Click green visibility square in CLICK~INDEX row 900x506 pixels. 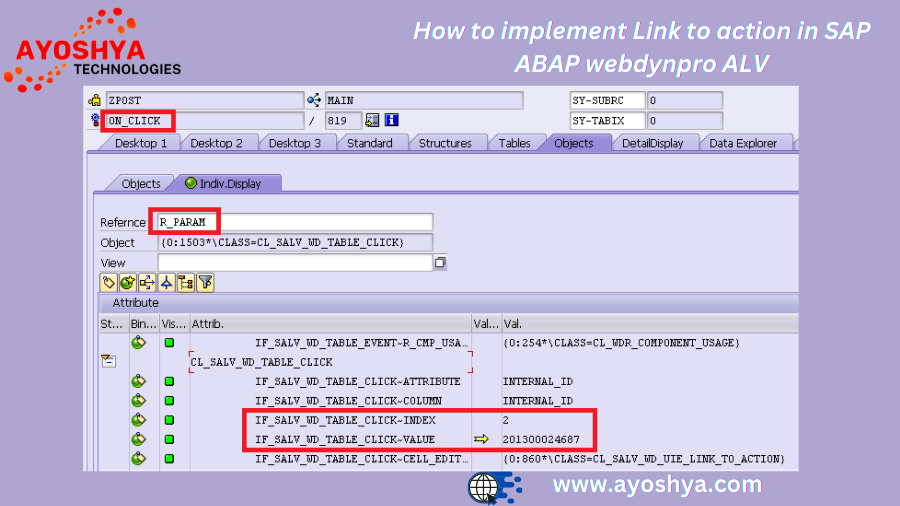pos(169,420)
